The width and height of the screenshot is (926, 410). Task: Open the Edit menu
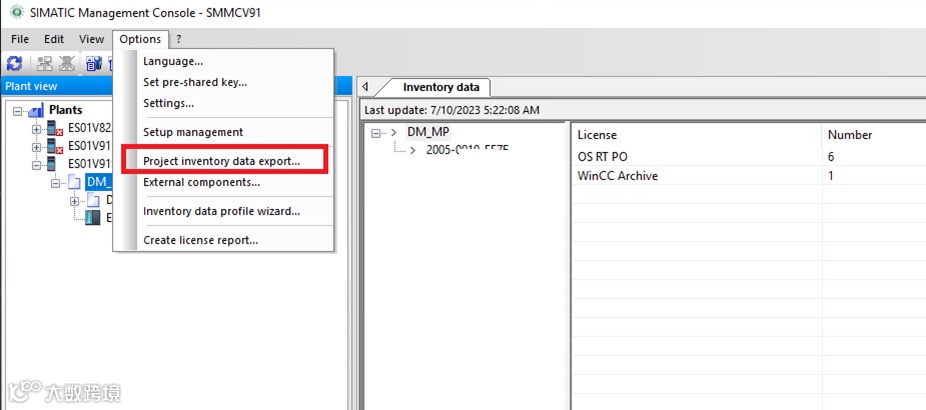(x=54, y=39)
